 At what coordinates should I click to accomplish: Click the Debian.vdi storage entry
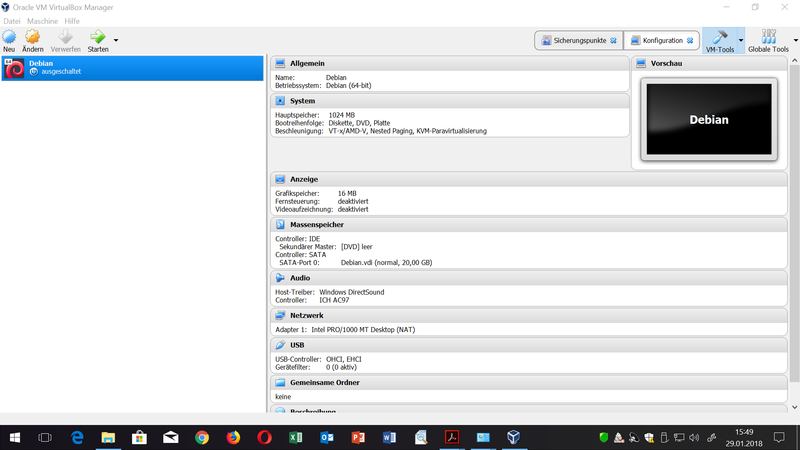coord(386,262)
